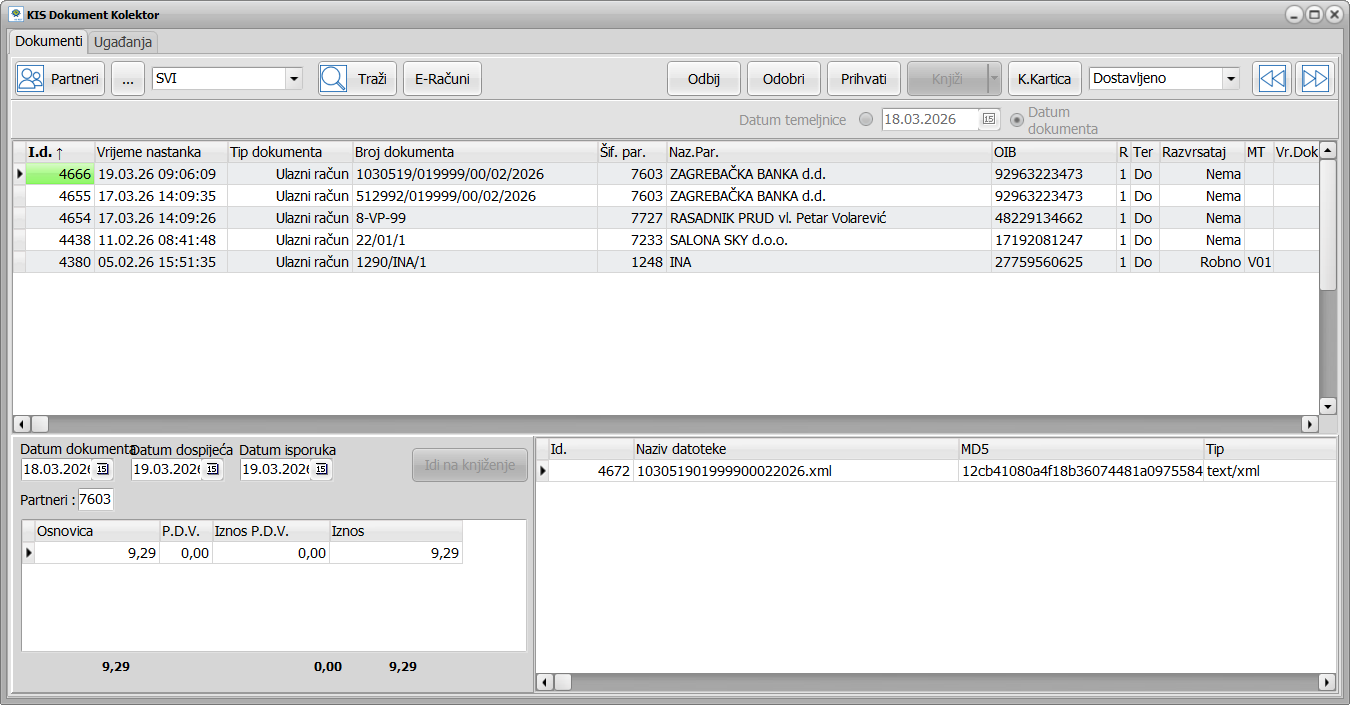Go to previous with double-left arrow icon
This screenshot has width=1350, height=705.
[1272, 79]
